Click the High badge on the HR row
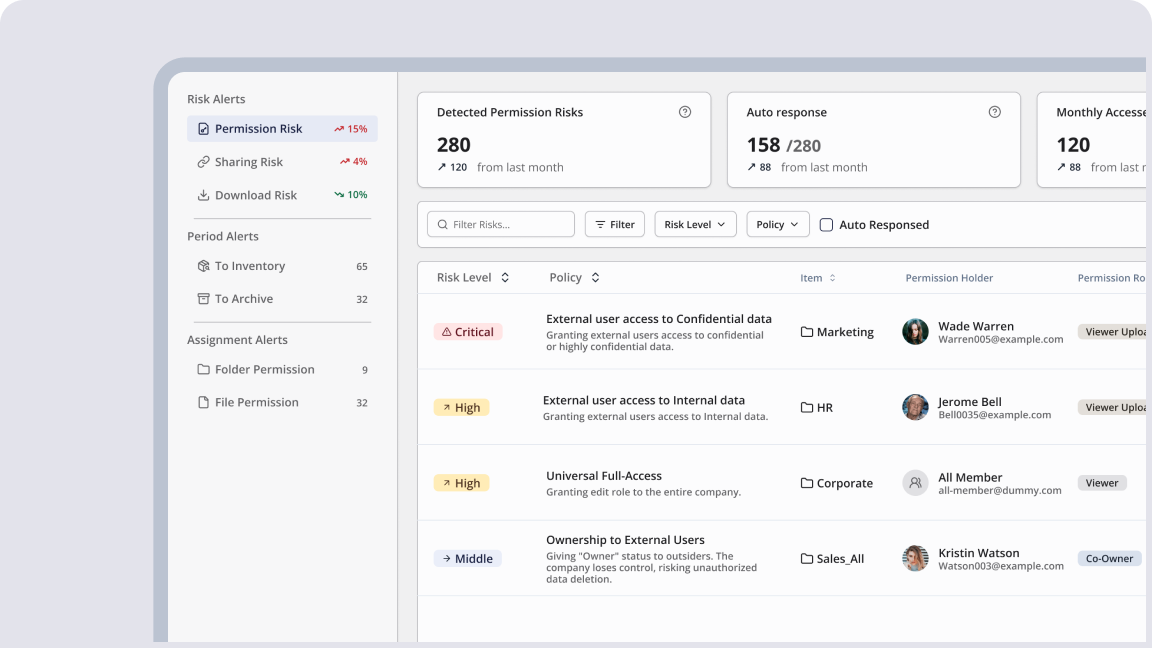This screenshot has height=648, width=1152. [x=461, y=407]
